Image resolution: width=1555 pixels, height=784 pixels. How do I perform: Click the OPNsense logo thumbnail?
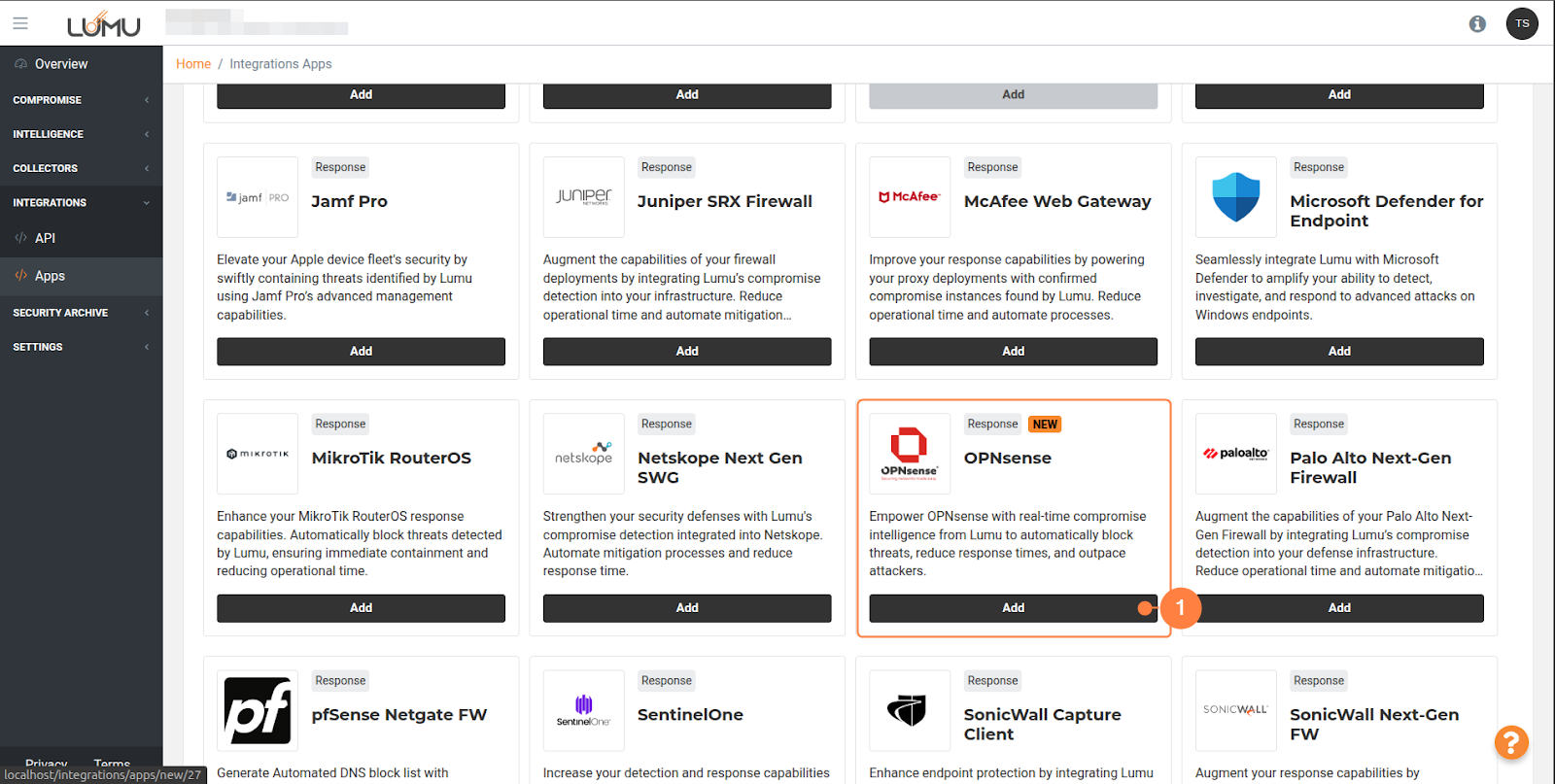tap(910, 454)
